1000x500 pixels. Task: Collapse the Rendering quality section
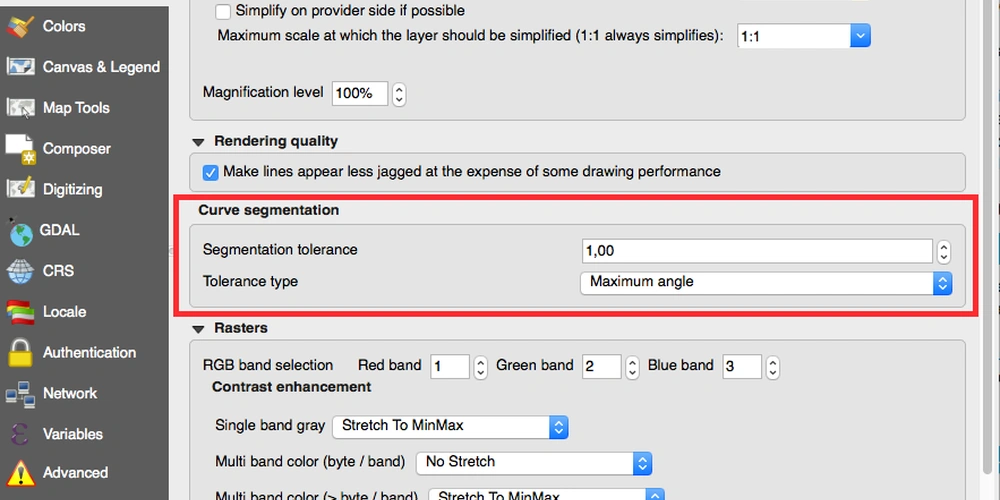(198, 142)
